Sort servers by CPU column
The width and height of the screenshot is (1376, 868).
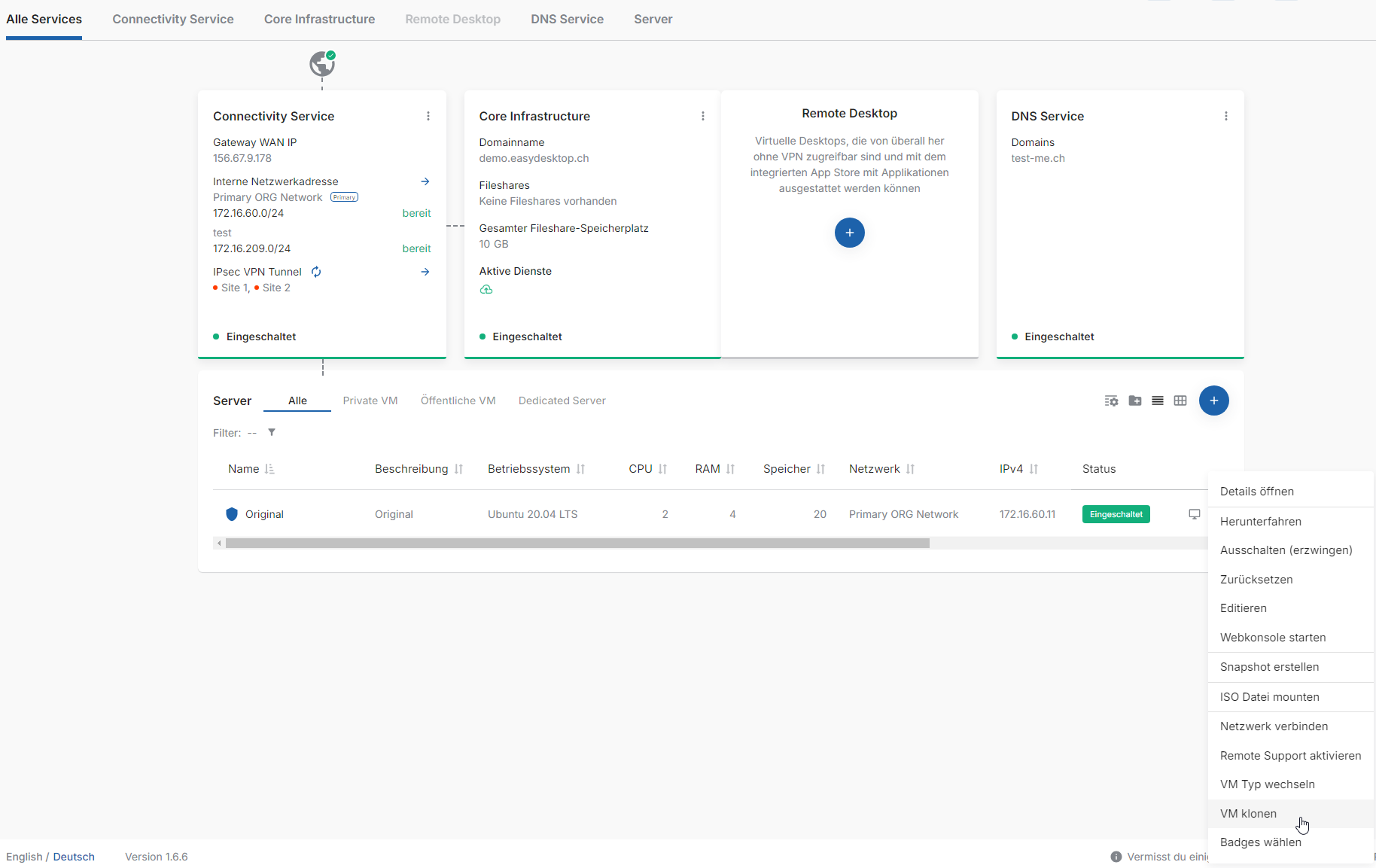(662, 469)
